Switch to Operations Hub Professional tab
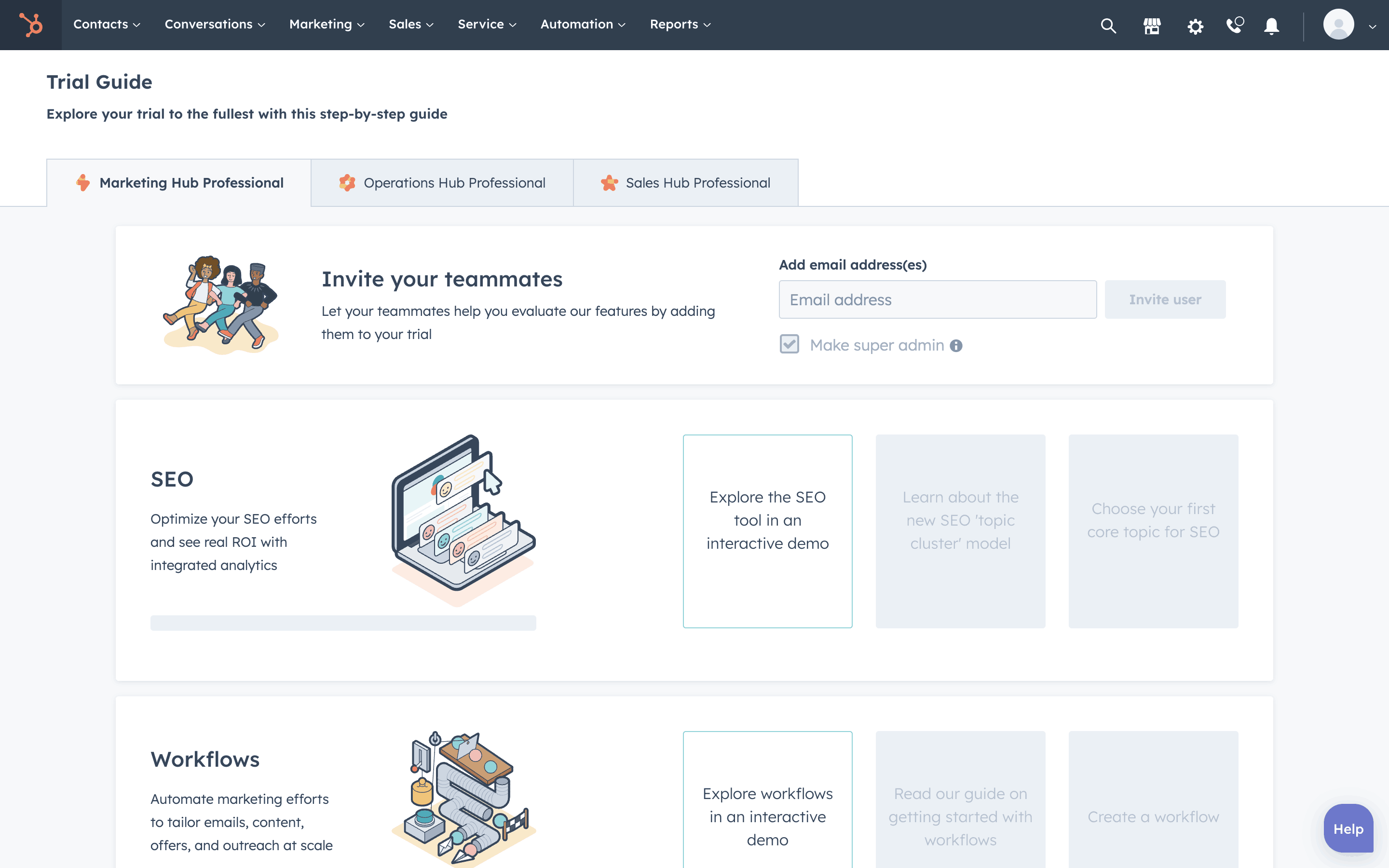The height and width of the screenshot is (868, 1389). (x=442, y=183)
